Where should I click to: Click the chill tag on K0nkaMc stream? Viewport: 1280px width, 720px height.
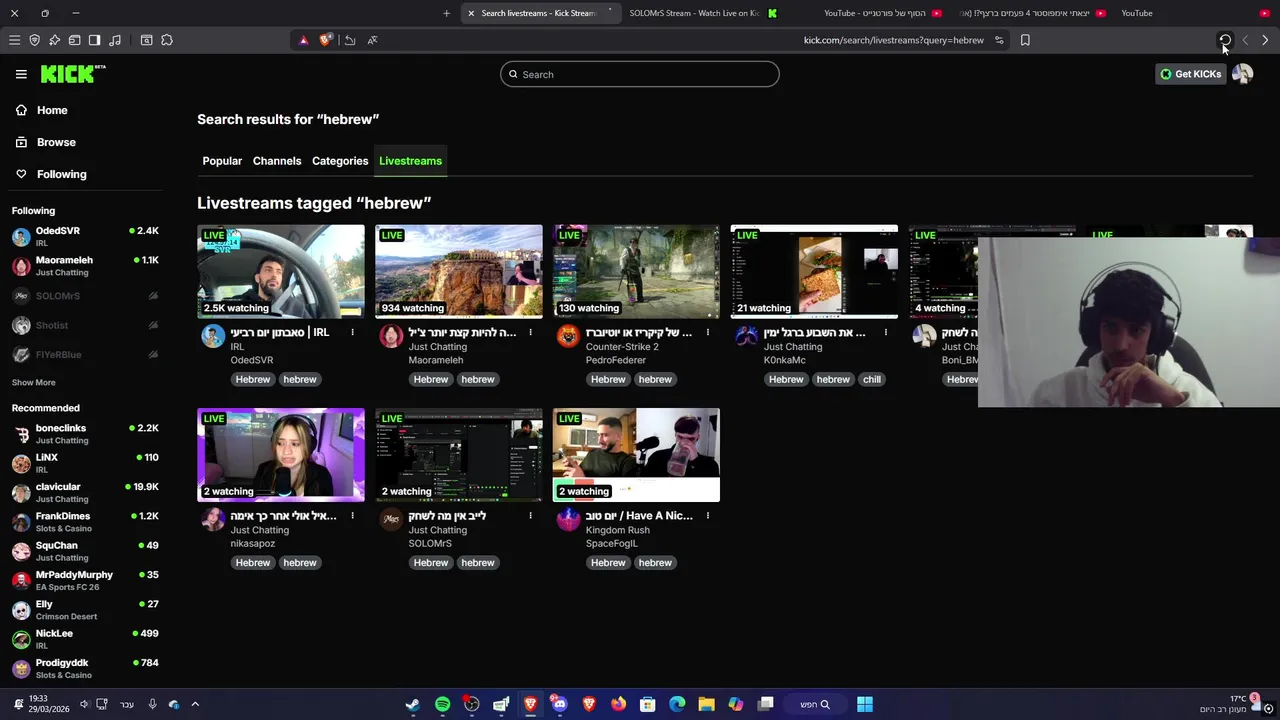pos(872,379)
